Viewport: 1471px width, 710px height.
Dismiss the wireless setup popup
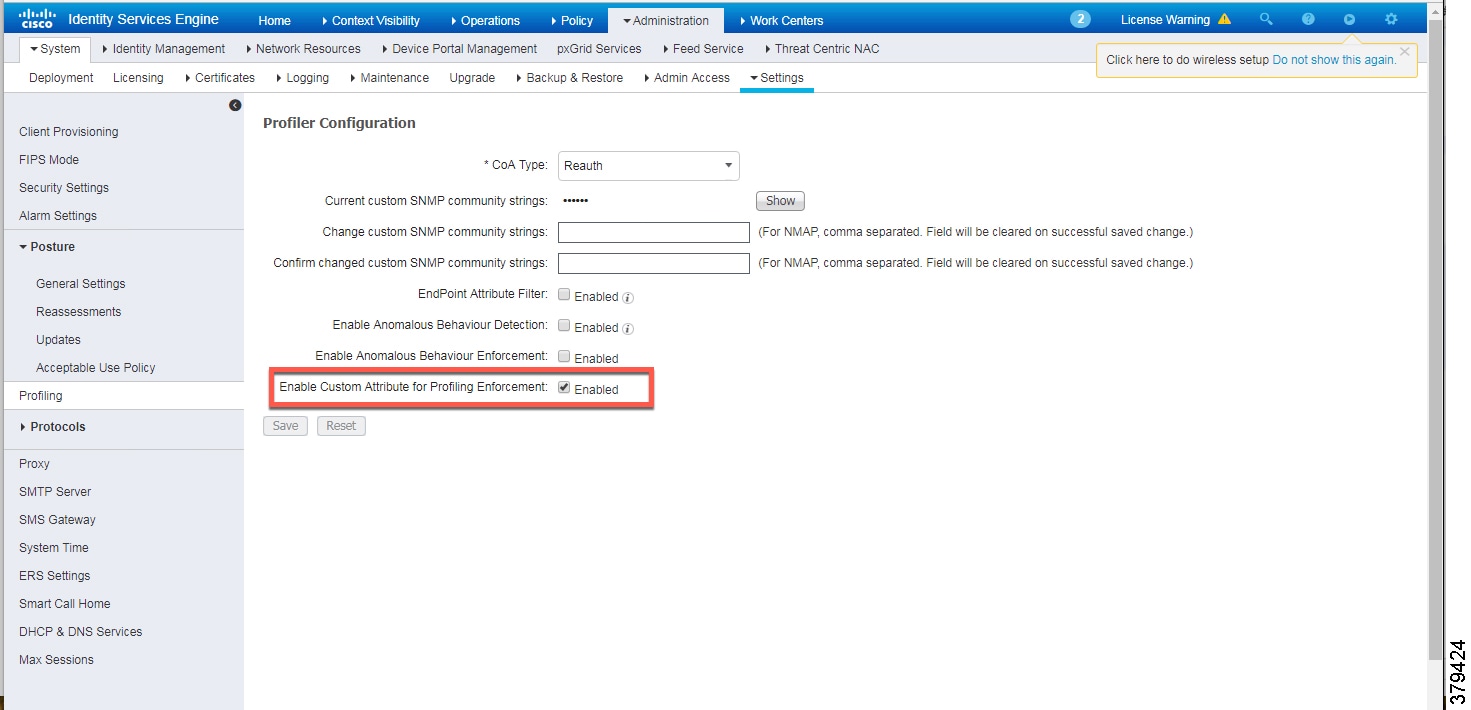[1405, 51]
